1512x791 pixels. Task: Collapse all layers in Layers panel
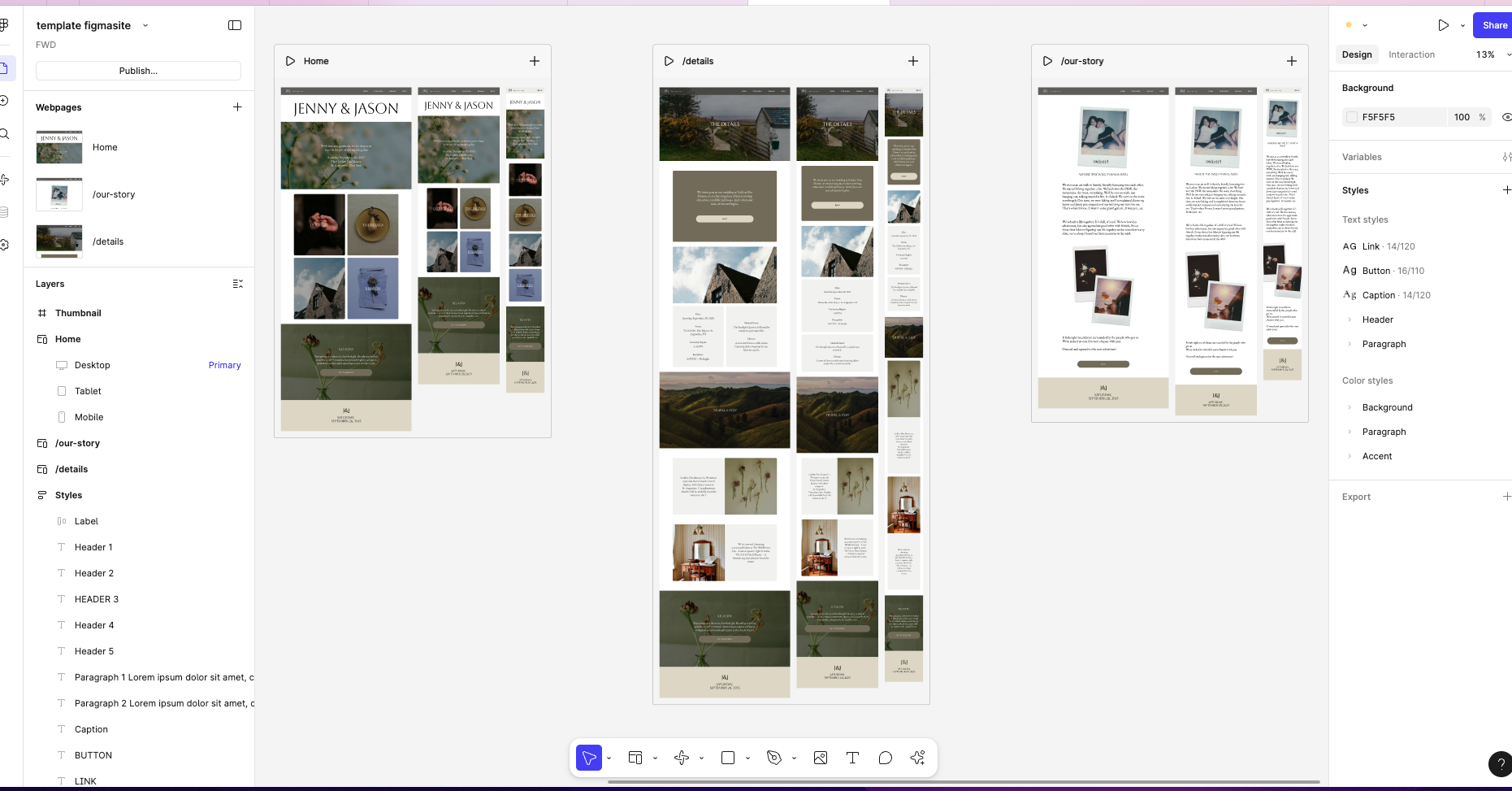click(237, 284)
